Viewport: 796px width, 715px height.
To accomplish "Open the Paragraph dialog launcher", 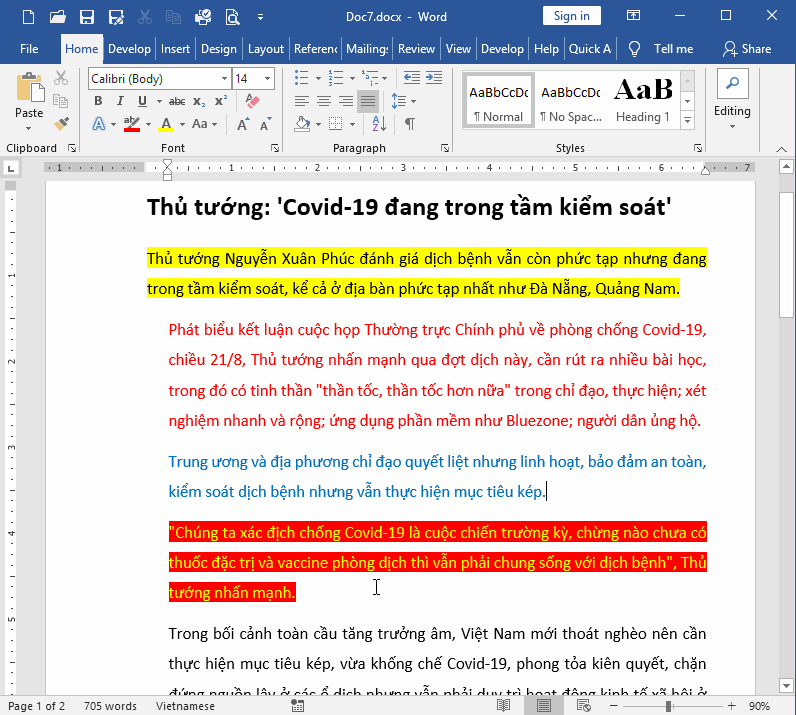I will coord(445,148).
